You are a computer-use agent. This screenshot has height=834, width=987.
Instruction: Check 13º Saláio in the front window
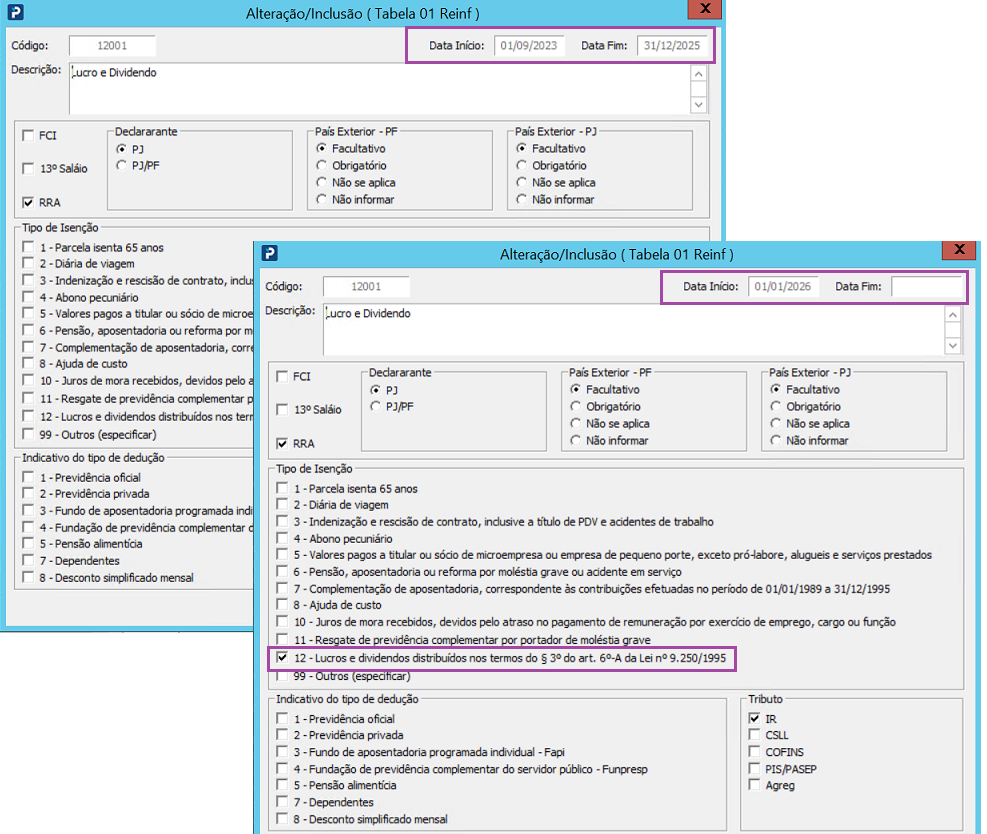[x=282, y=410]
